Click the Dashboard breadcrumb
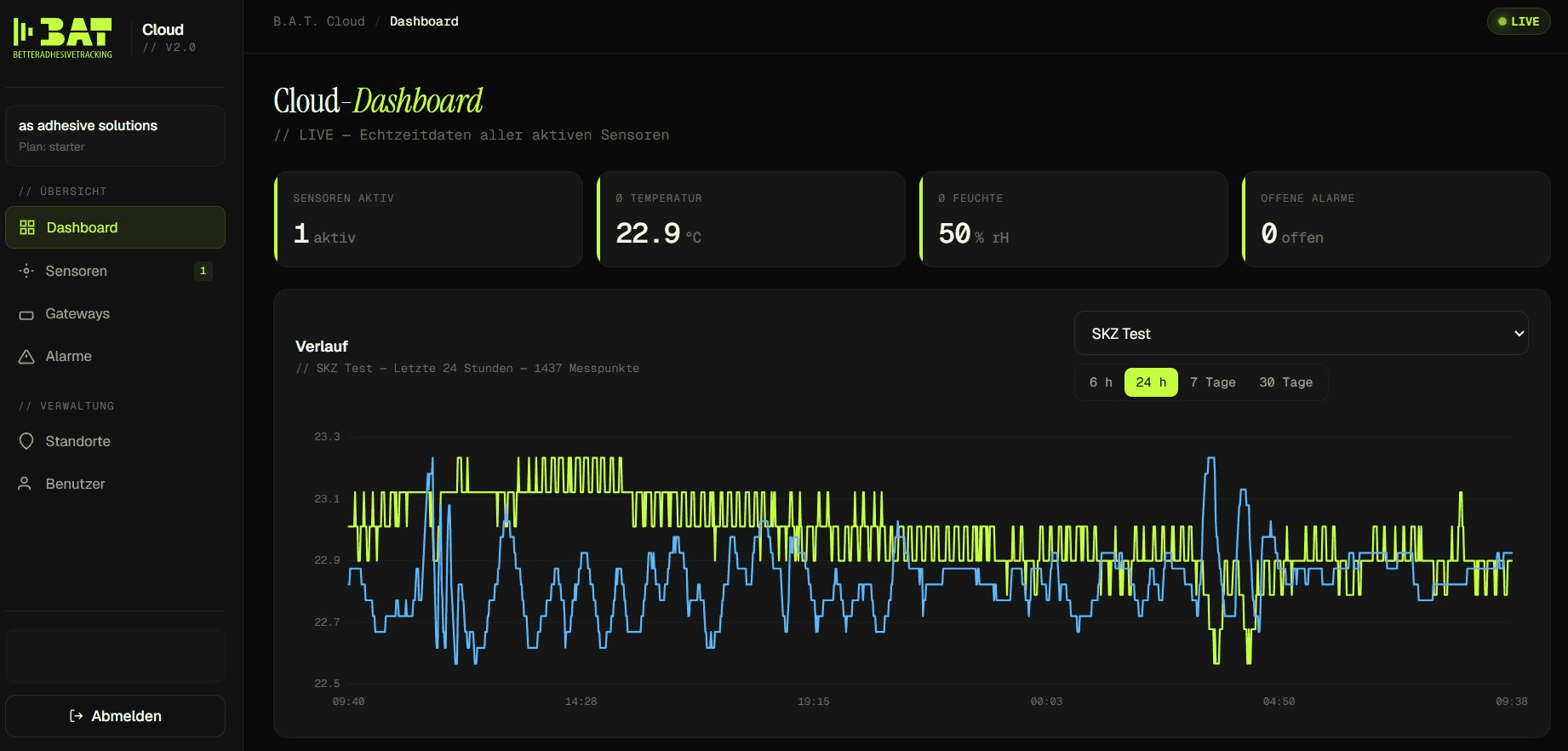 tap(424, 21)
